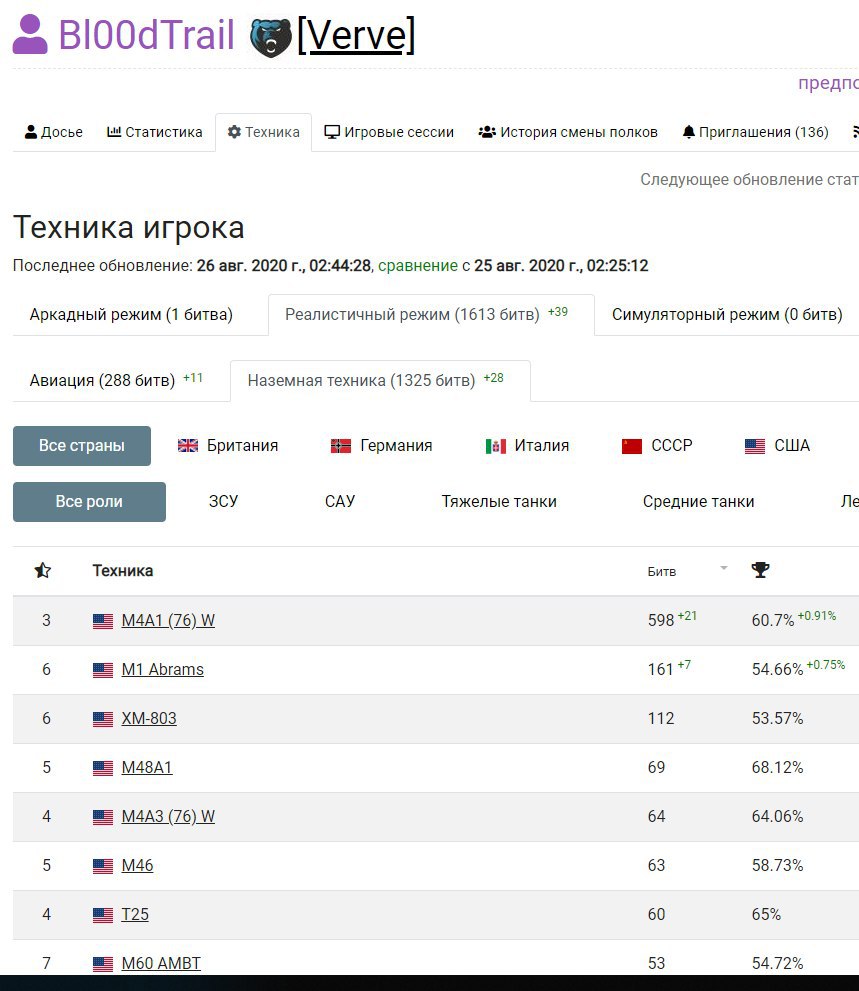The height and width of the screenshot is (991, 859).
Task: Open the M1 Abrams vehicle link
Action: pos(162,669)
